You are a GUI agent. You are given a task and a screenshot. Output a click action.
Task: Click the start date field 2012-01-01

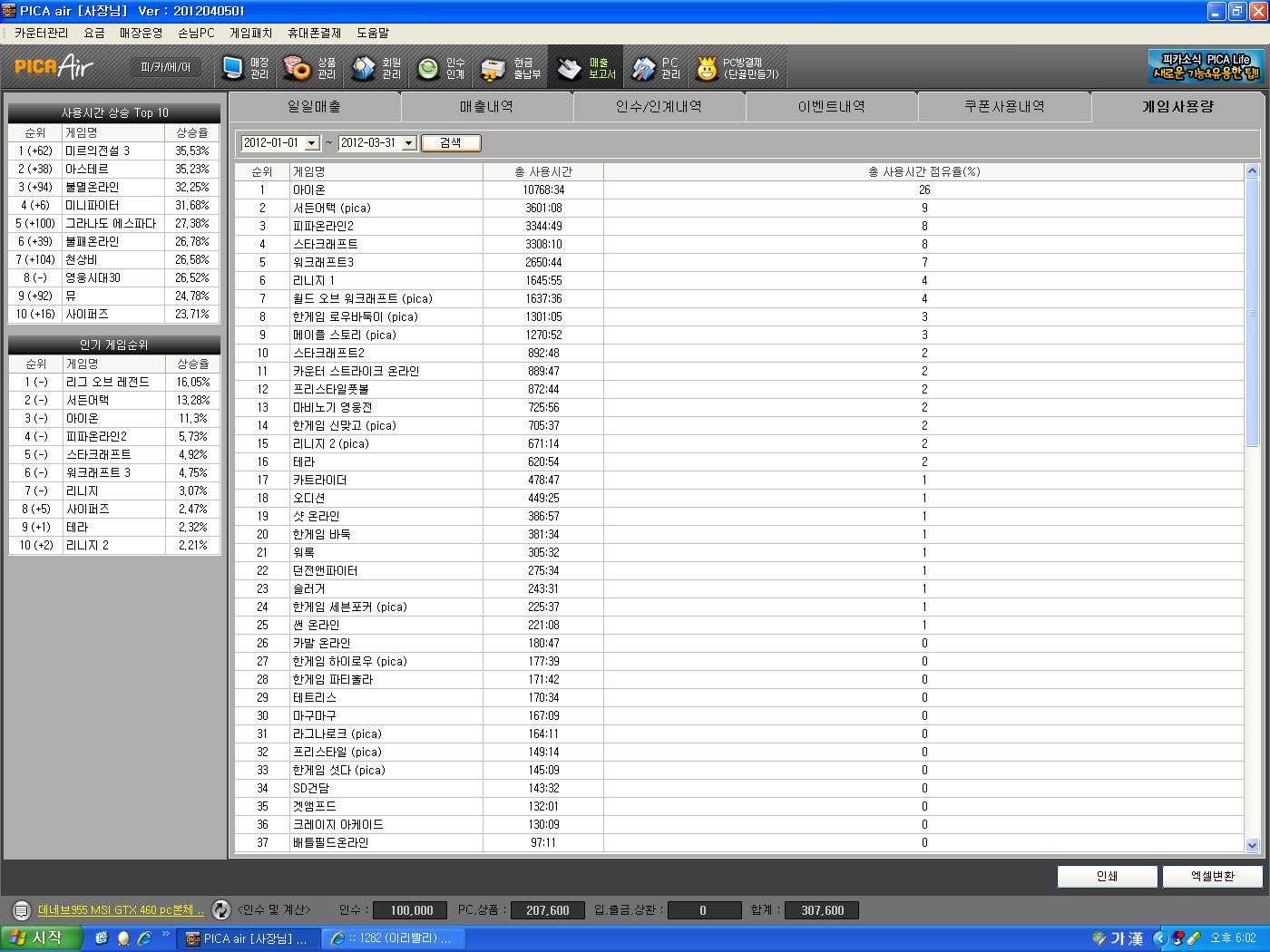[272, 143]
